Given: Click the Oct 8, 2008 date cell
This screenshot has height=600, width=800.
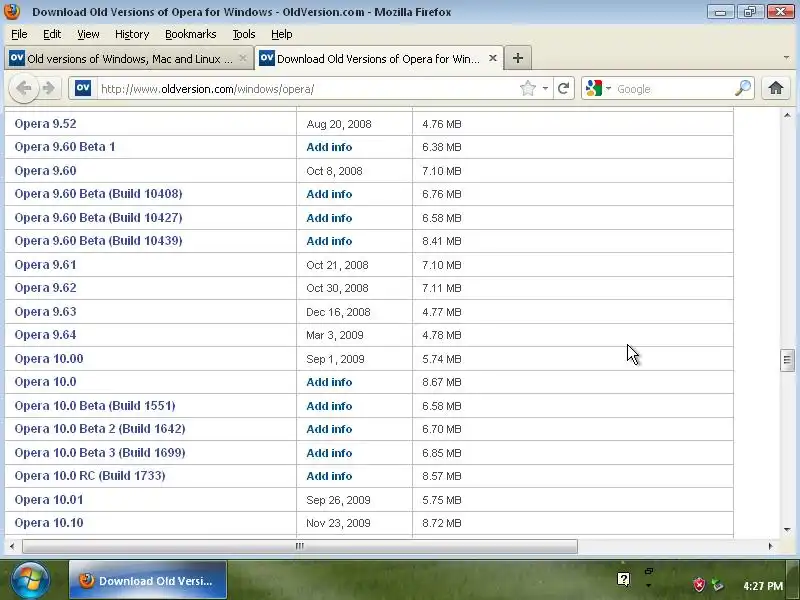Looking at the screenshot, I should click(x=334, y=171).
